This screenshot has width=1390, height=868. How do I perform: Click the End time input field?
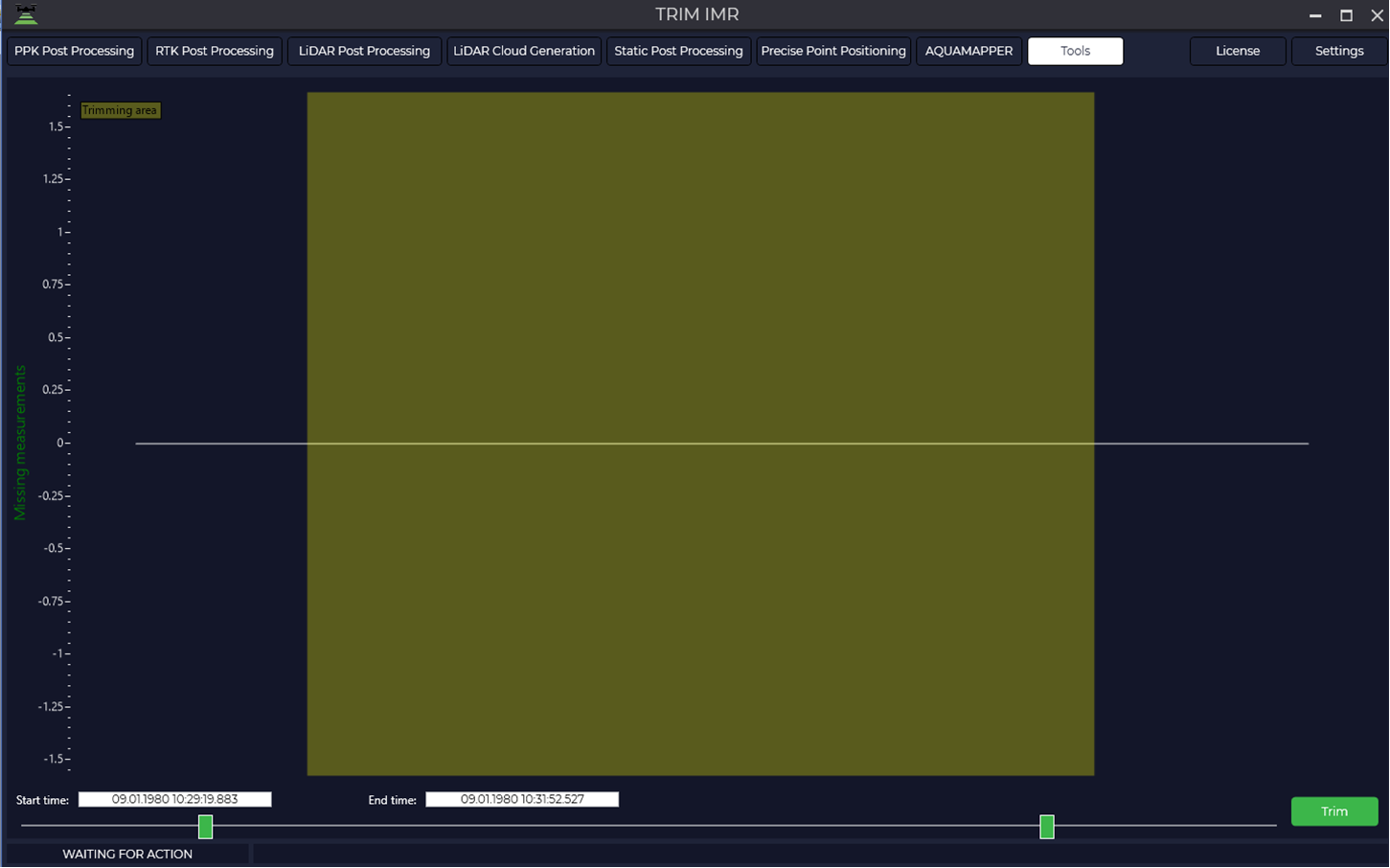click(x=522, y=799)
